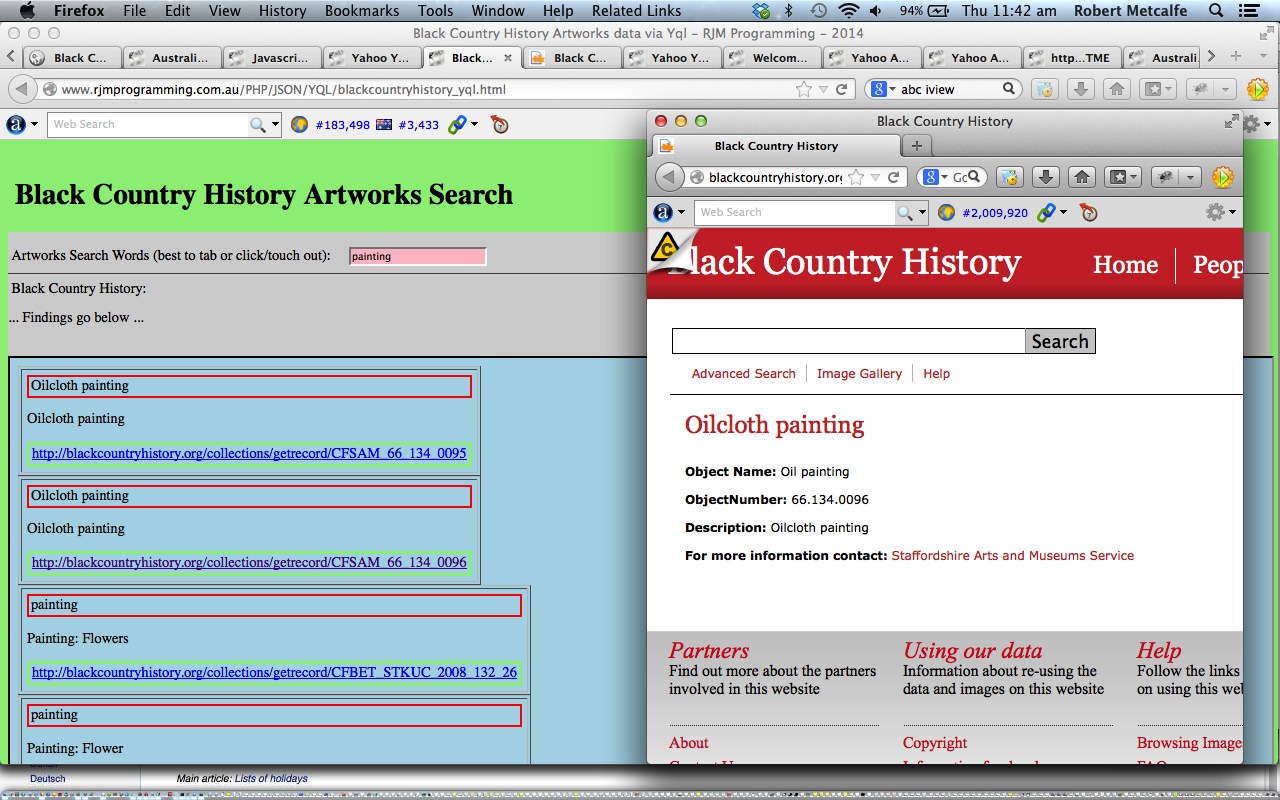Open the Advanced Search link
This screenshot has height=800, width=1280.
(x=743, y=373)
